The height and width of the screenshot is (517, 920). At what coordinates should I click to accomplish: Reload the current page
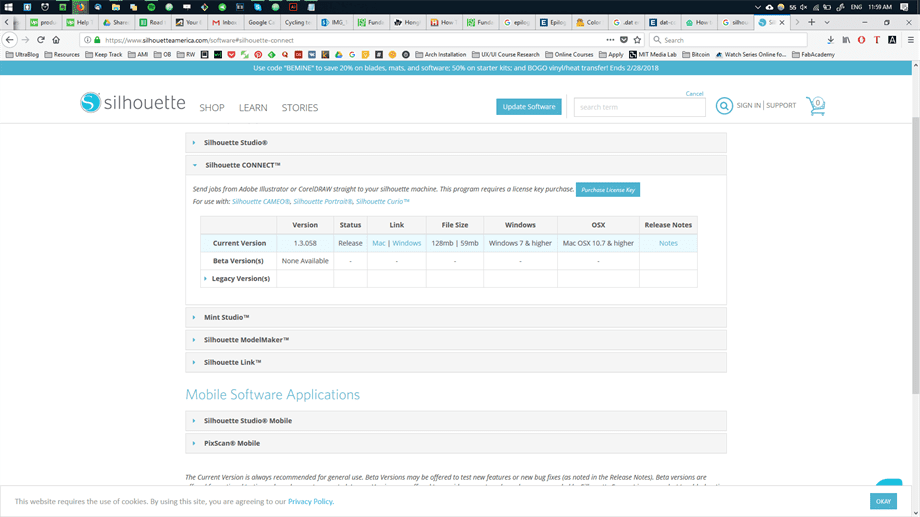point(40,40)
